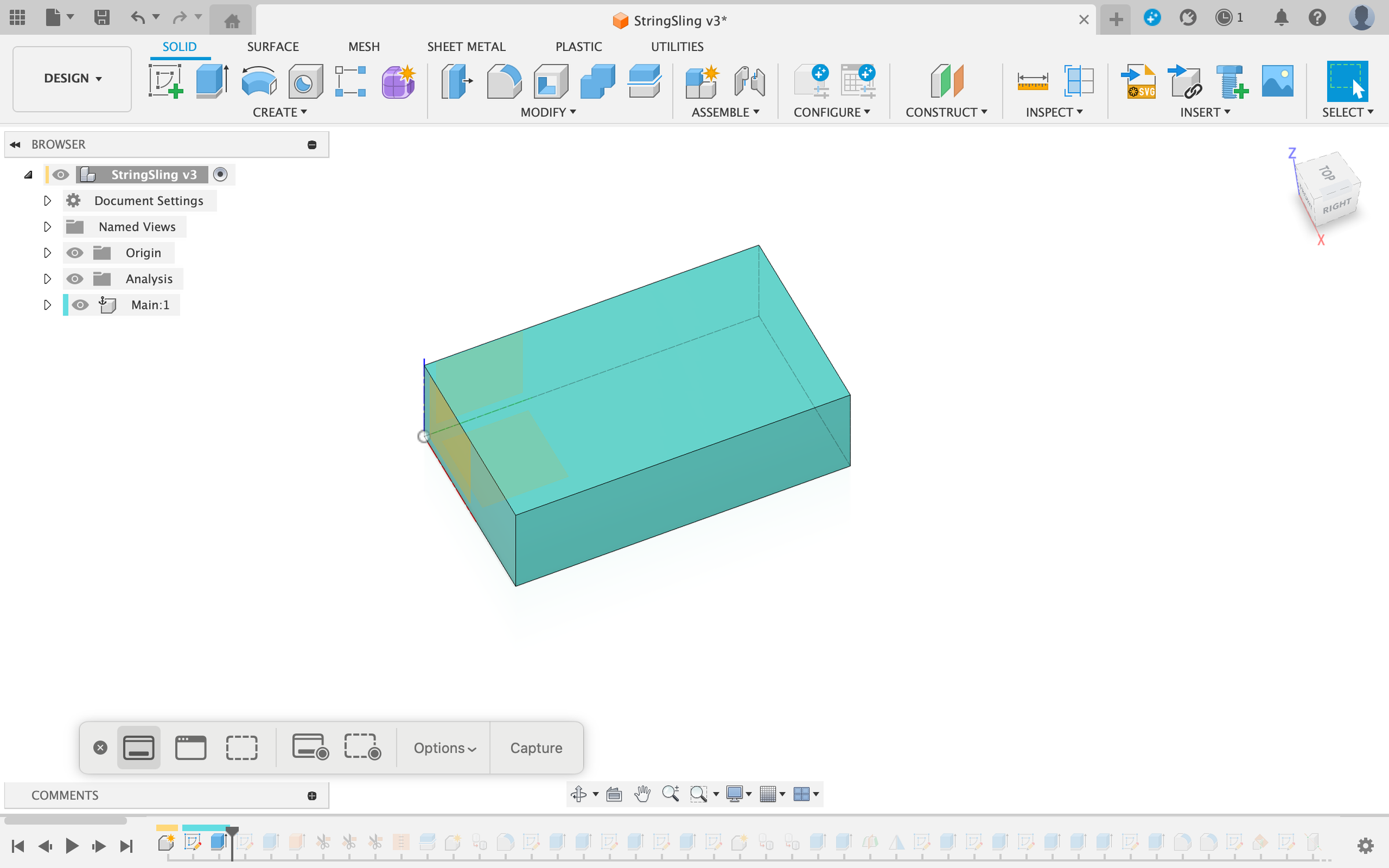Activate StringSling v3 radio button
Image resolution: width=1389 pixels, height=868 pixels.
(220, 175)
